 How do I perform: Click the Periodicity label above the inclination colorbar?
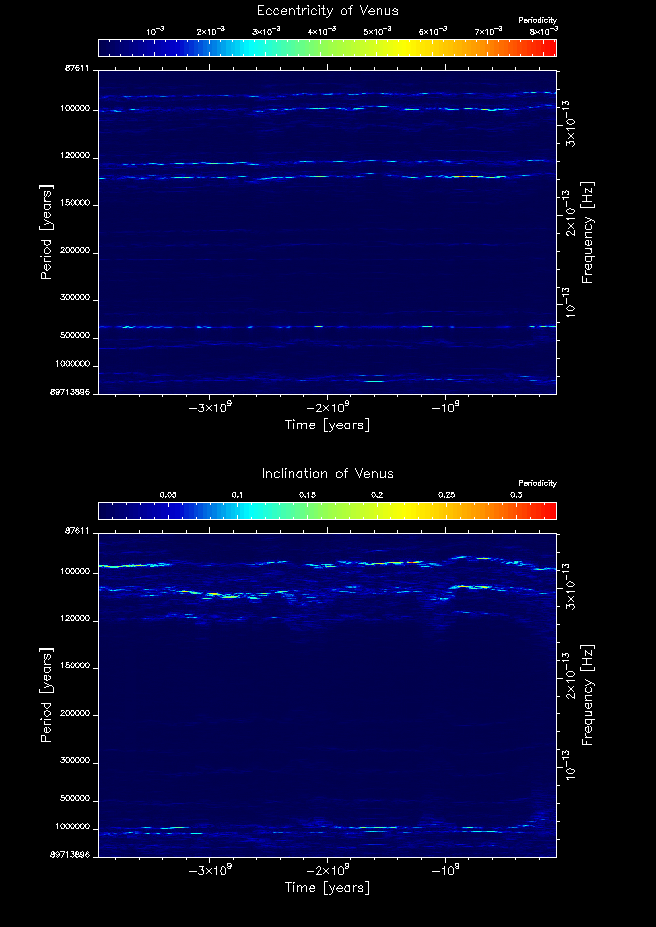[536, 484]
